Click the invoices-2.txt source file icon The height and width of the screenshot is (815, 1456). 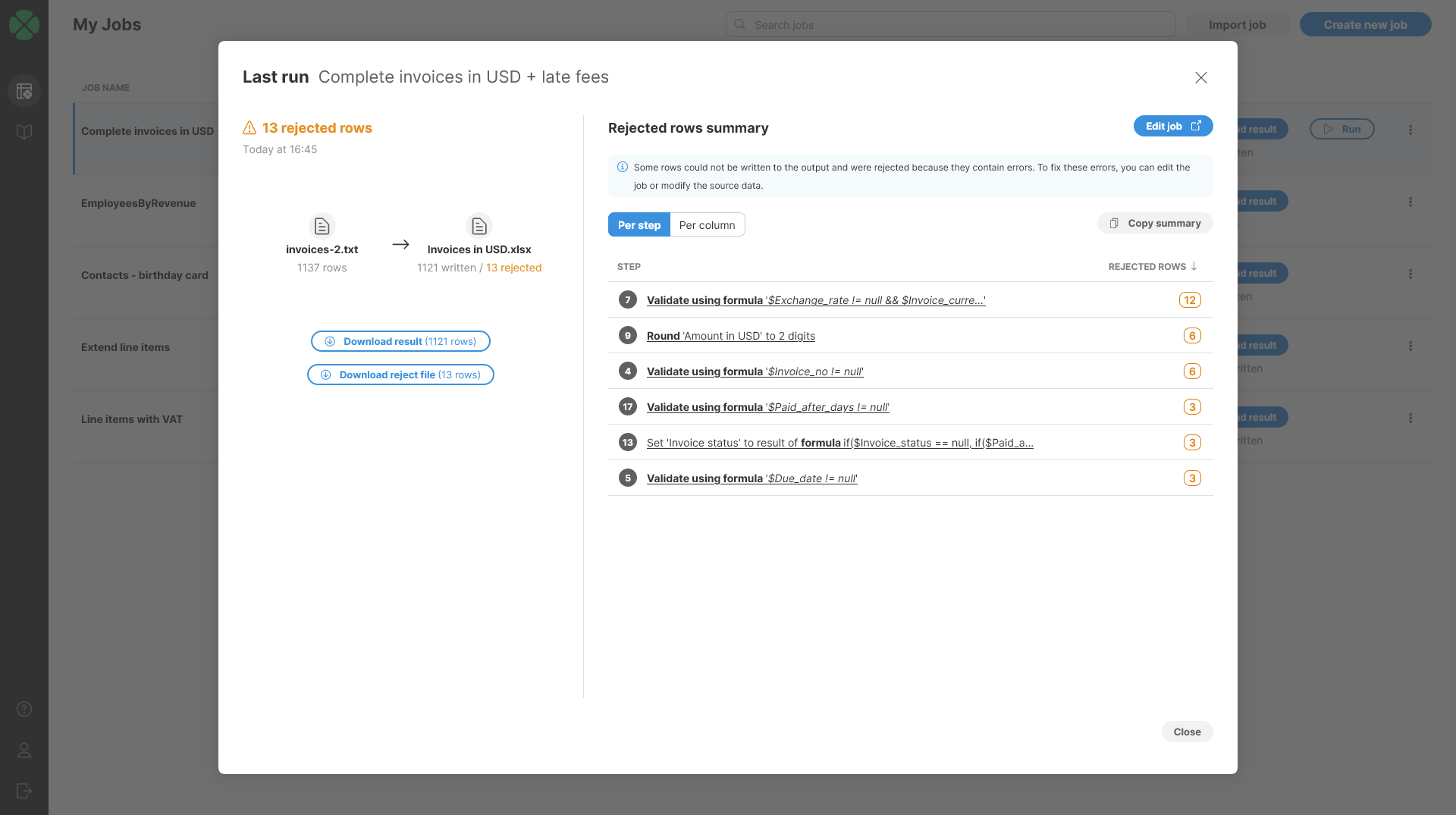[x=322, y=226]
